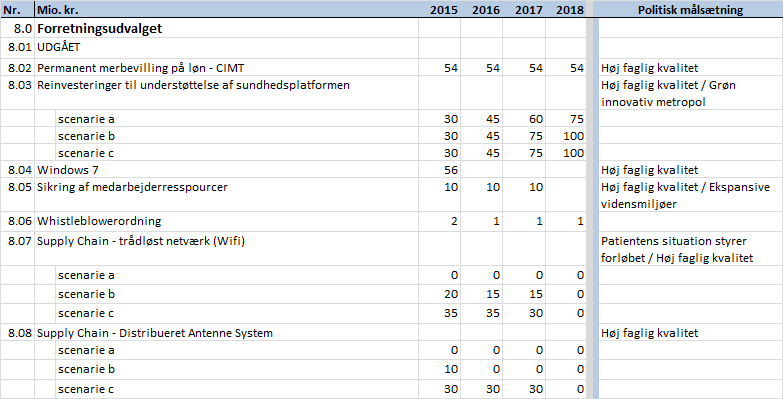Select the value 60 under row 8.03

524,119
